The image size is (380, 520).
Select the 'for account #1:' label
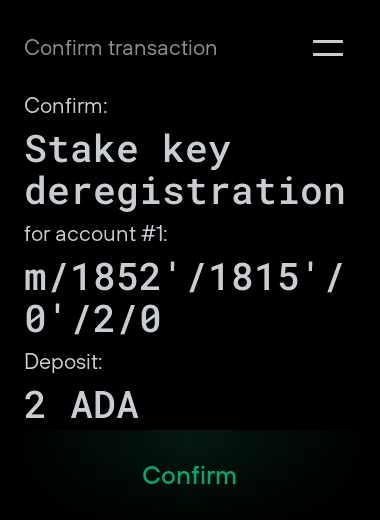point(96,234)
